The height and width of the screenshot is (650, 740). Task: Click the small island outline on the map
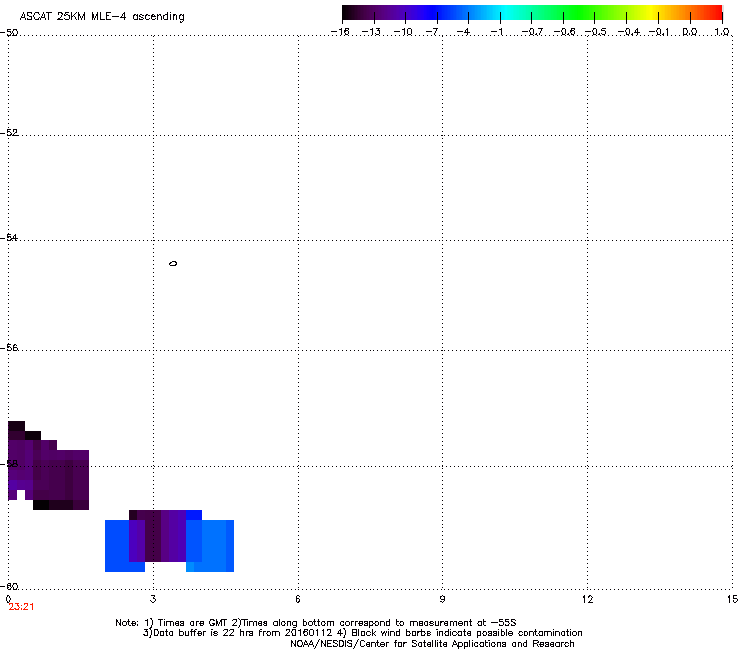coord(173,263)
